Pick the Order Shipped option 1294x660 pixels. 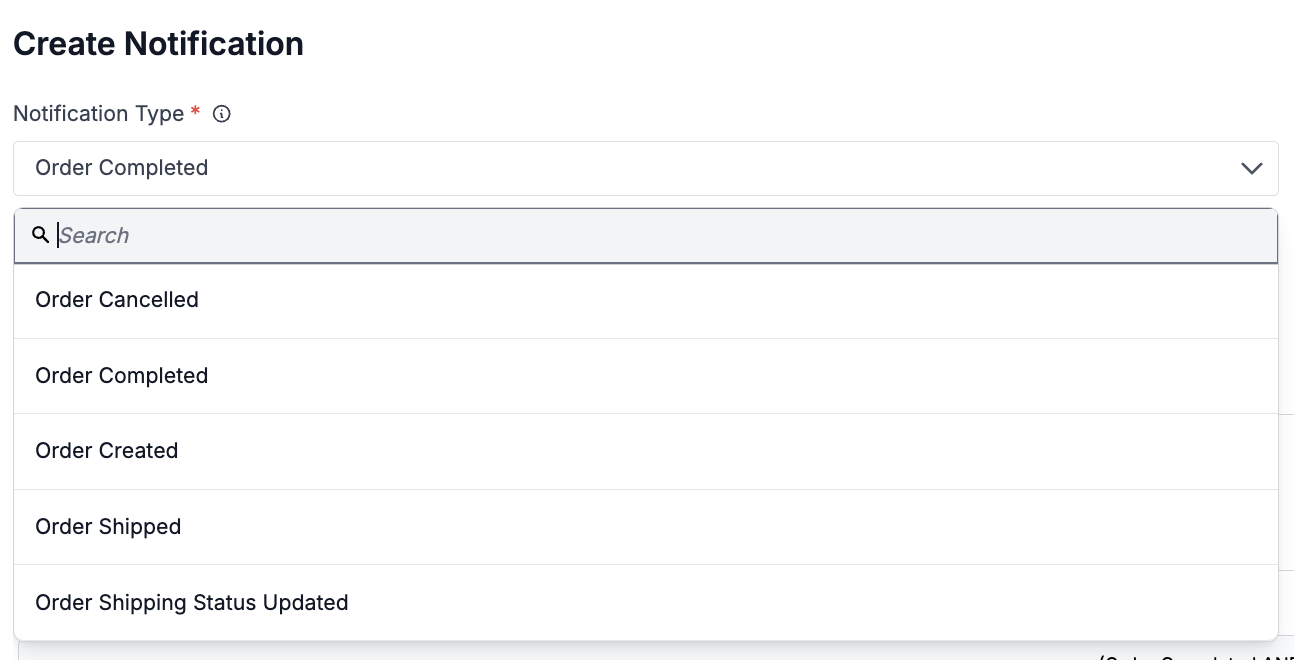click(108, 527)
